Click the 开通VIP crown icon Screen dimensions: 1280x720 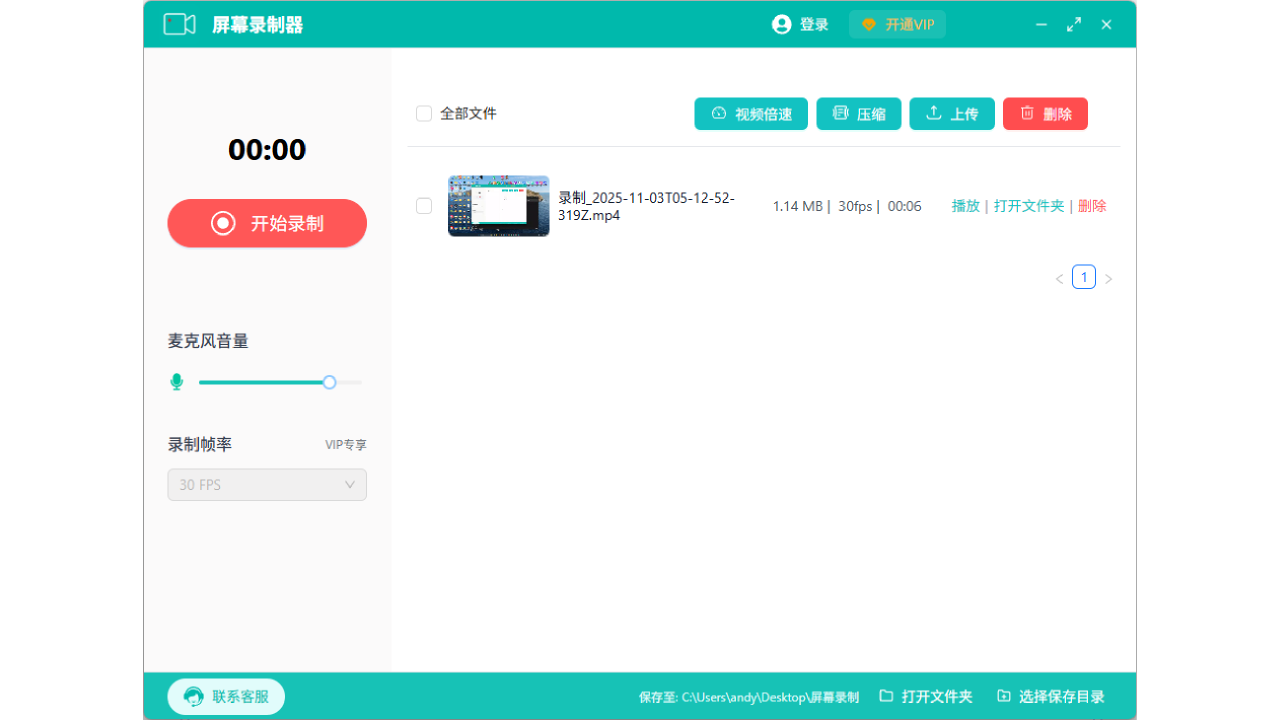pos(867,24)
